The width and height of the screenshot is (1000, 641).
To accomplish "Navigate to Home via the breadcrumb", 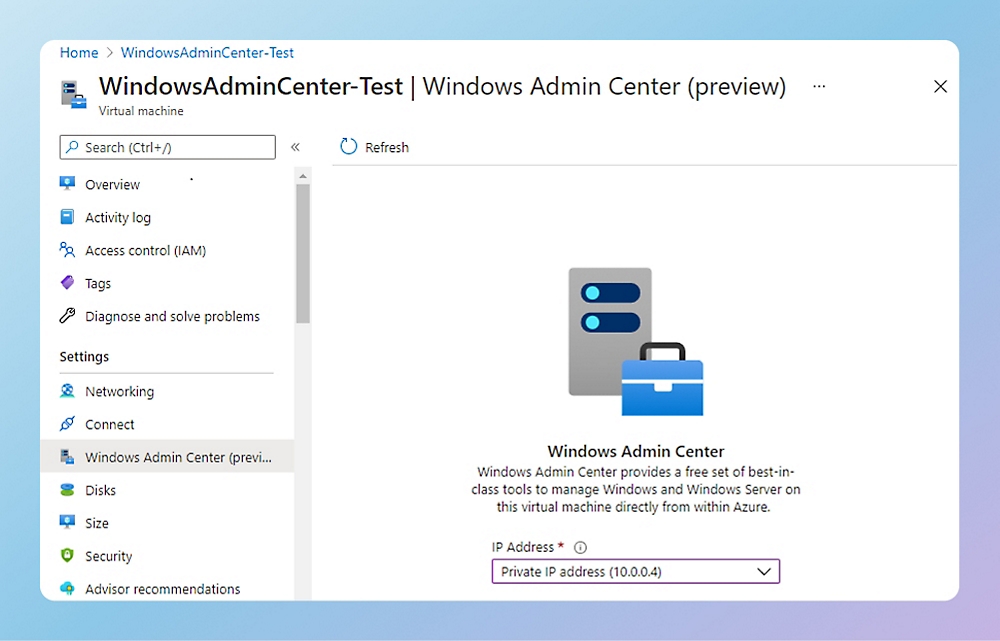I will click(79, 52).
